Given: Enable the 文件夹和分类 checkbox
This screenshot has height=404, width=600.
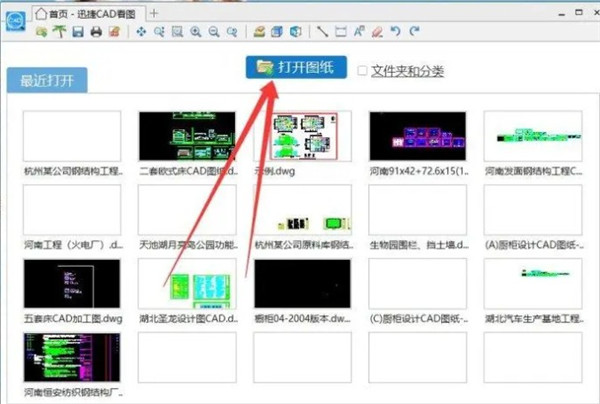Looking at the screenshot, I should click(362, 70).
